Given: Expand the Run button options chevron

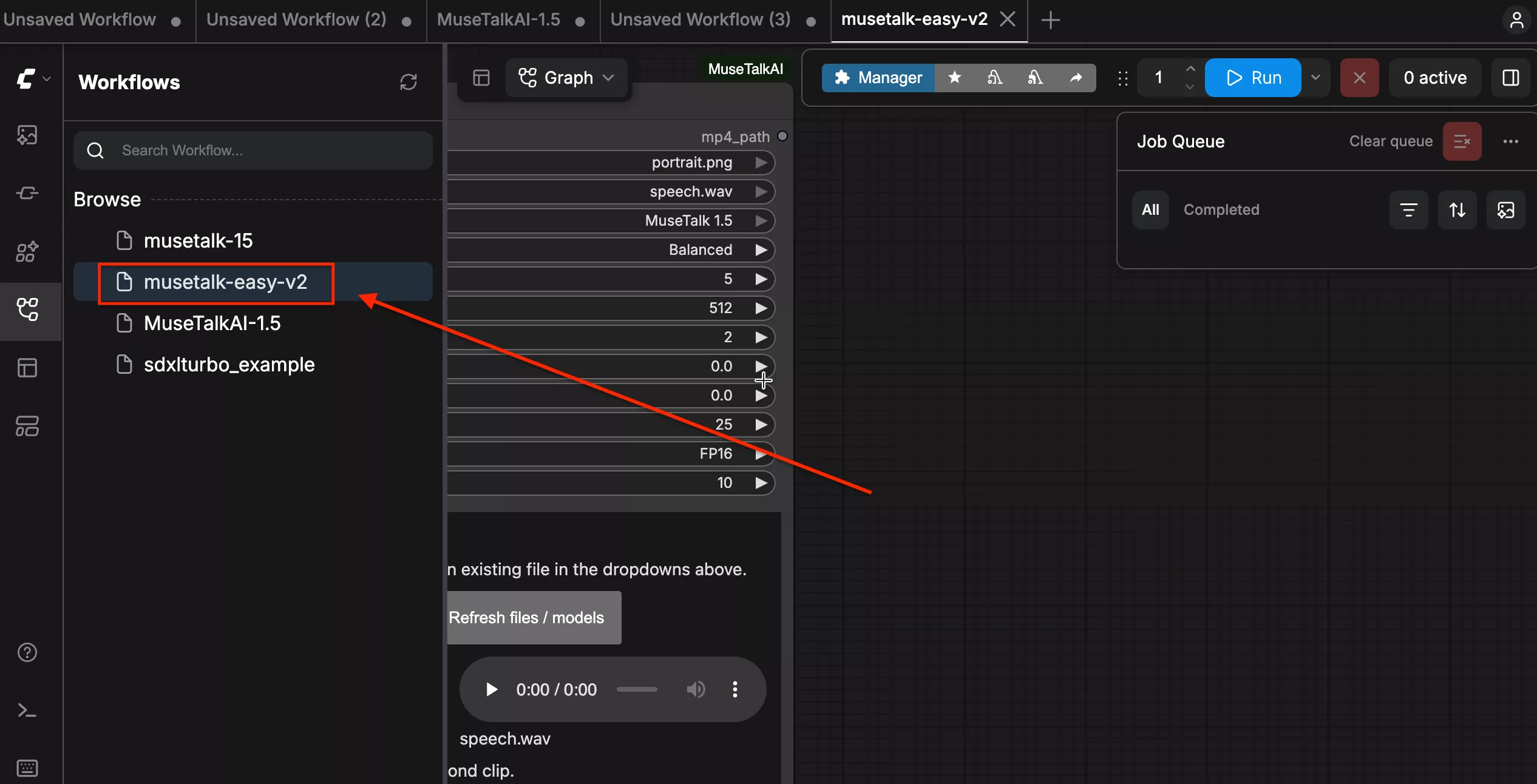Looking at the screenshot, I should 1315,78.
